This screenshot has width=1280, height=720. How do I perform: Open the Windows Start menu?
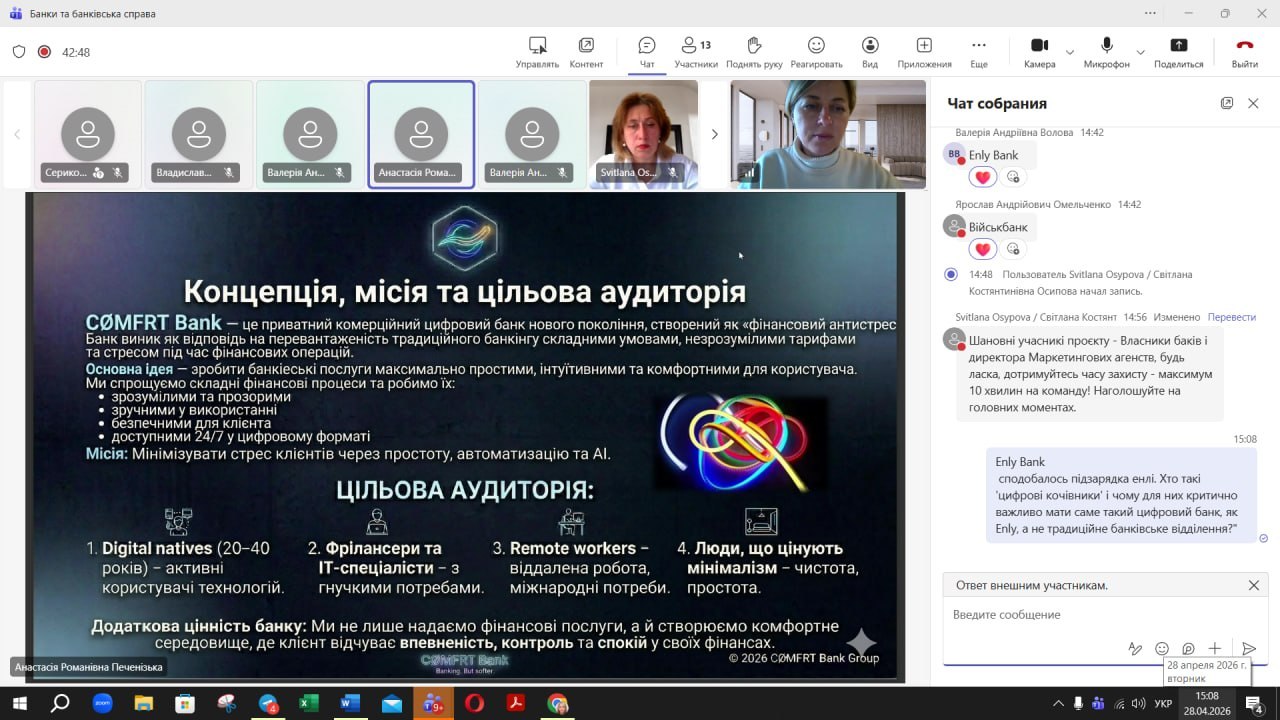[18, 703]
